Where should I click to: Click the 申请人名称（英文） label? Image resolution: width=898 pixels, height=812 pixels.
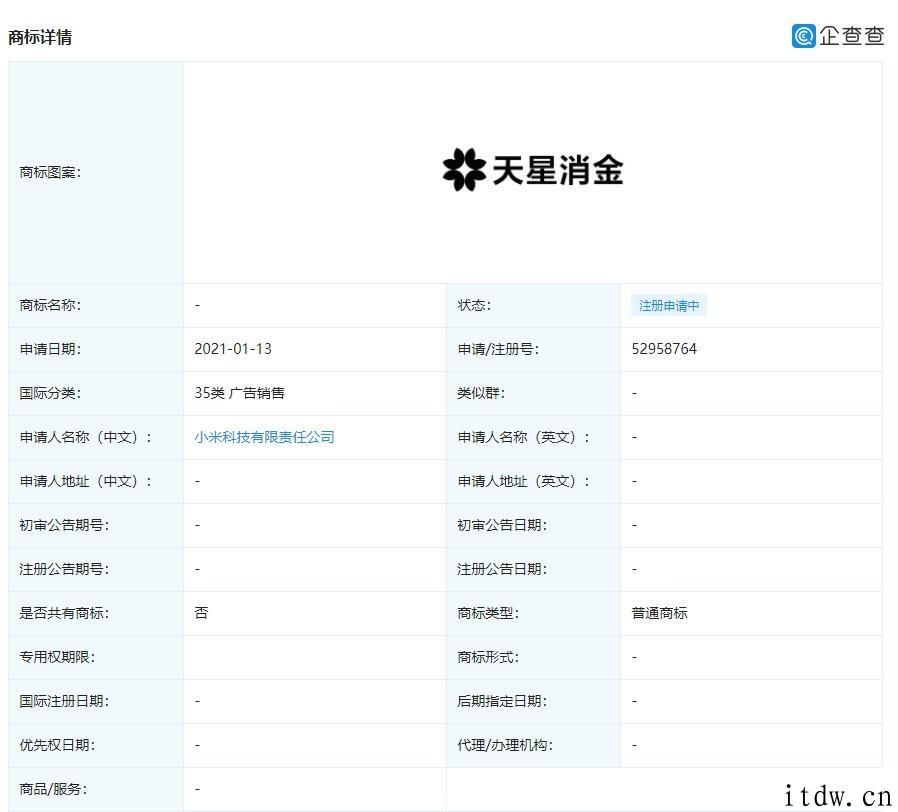tap(523, 437)
